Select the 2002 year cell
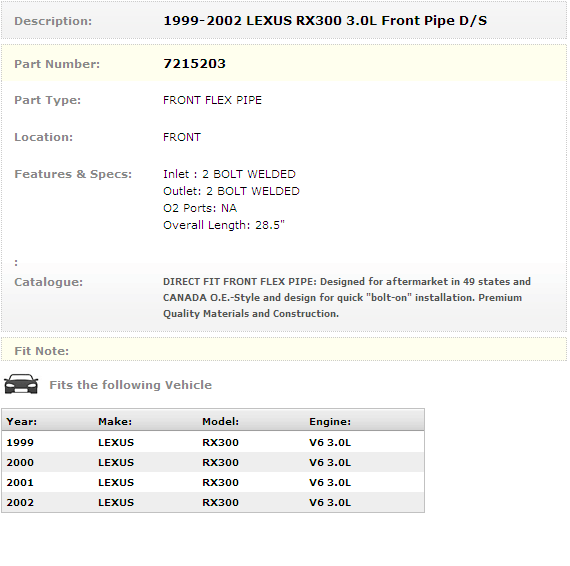This screenshot has width=570, height=566. [x=20, y=502]
